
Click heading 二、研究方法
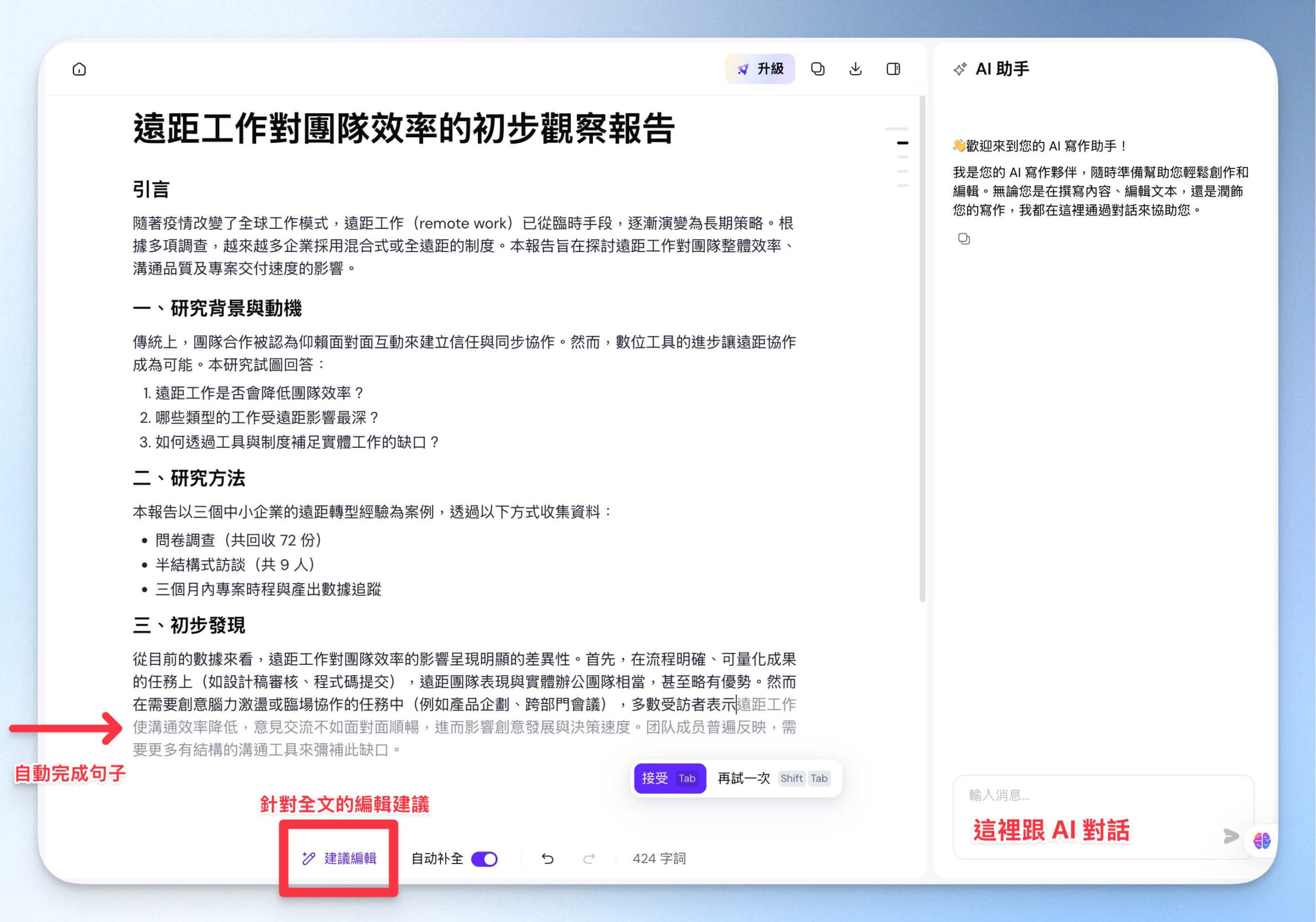pyautogui.click(x=189, y=478)
